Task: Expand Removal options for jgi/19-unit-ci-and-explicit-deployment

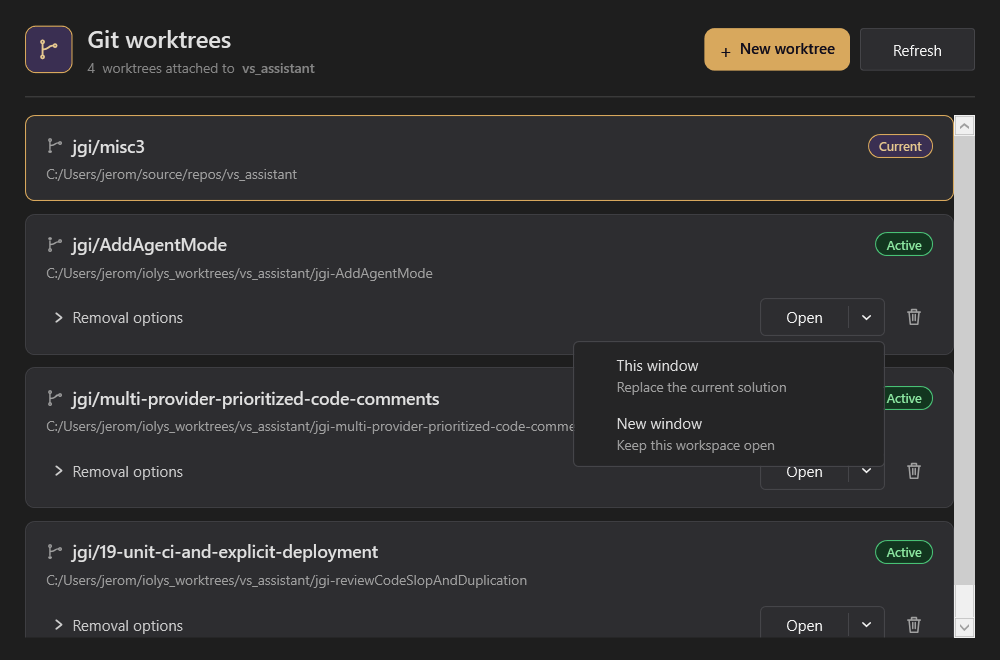Action: 119,626
